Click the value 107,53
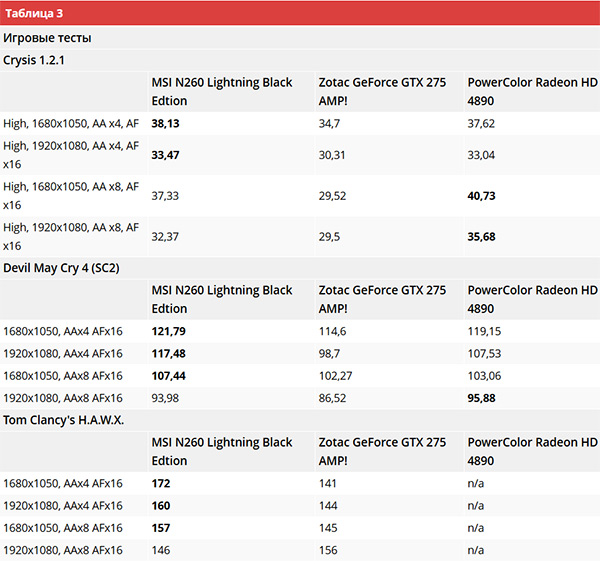 click(x=484, y=353)
